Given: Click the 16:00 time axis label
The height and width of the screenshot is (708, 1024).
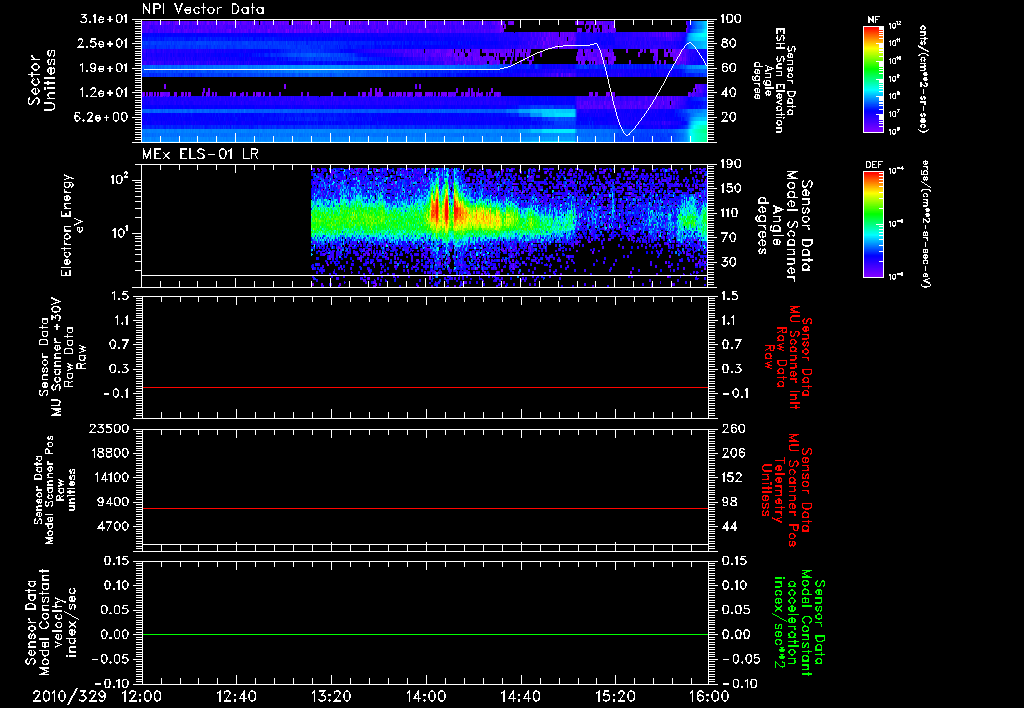Looking at the screenshot, I should coord(709,696).
